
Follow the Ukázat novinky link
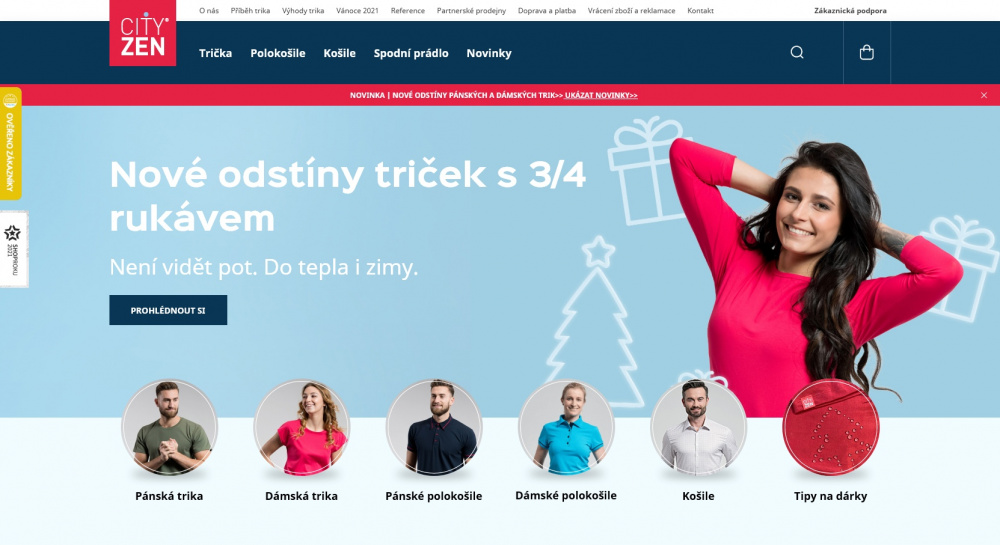click(x=601, y=95)
